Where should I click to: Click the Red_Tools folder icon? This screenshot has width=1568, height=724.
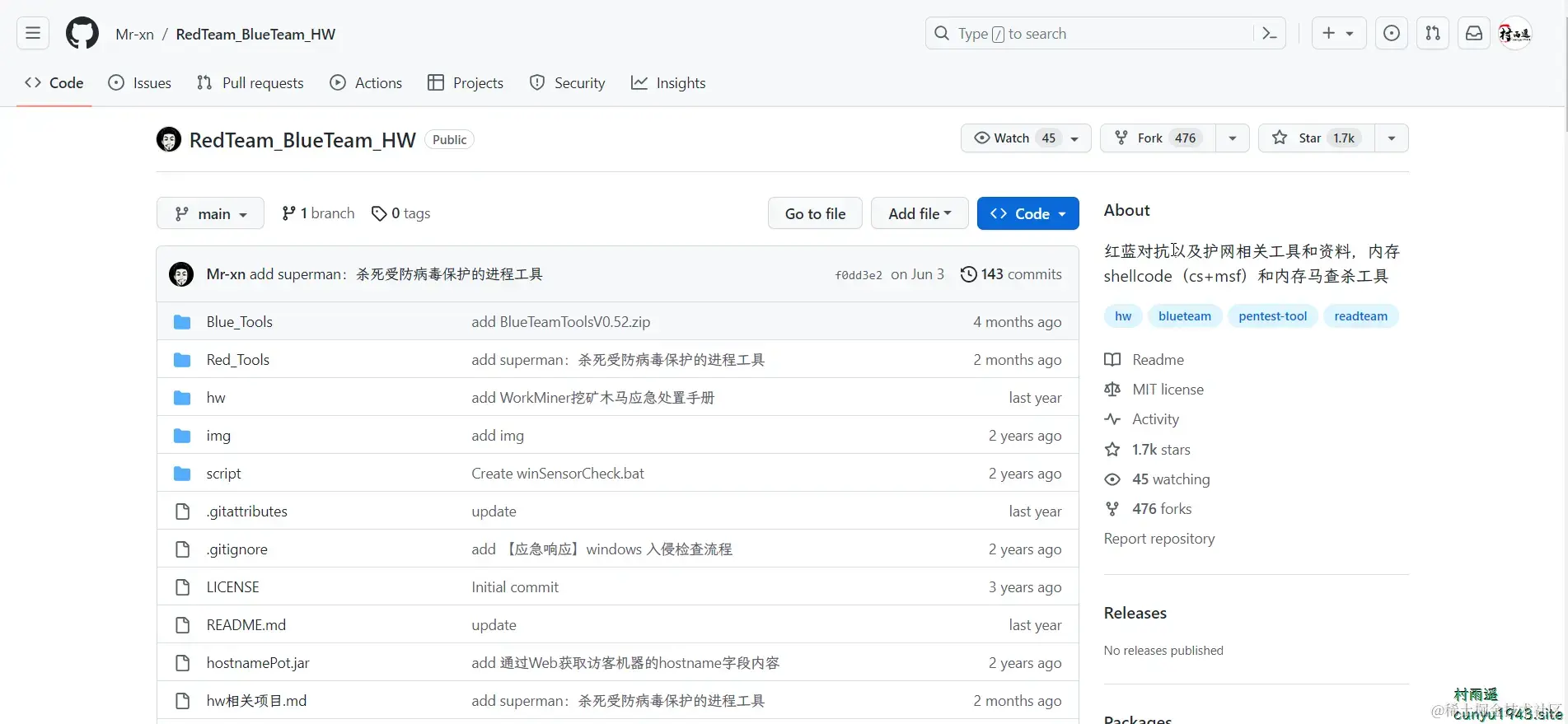(x=182, y=360)
